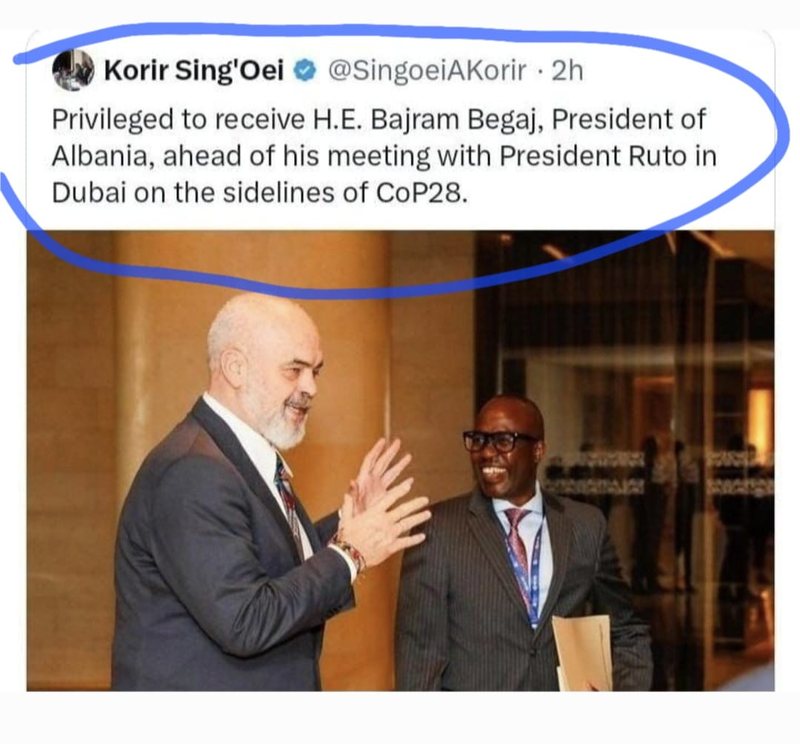Screen dimensions: 800x744
Task: Click the manila envelope in photo
Action: (x=583, y=653)
